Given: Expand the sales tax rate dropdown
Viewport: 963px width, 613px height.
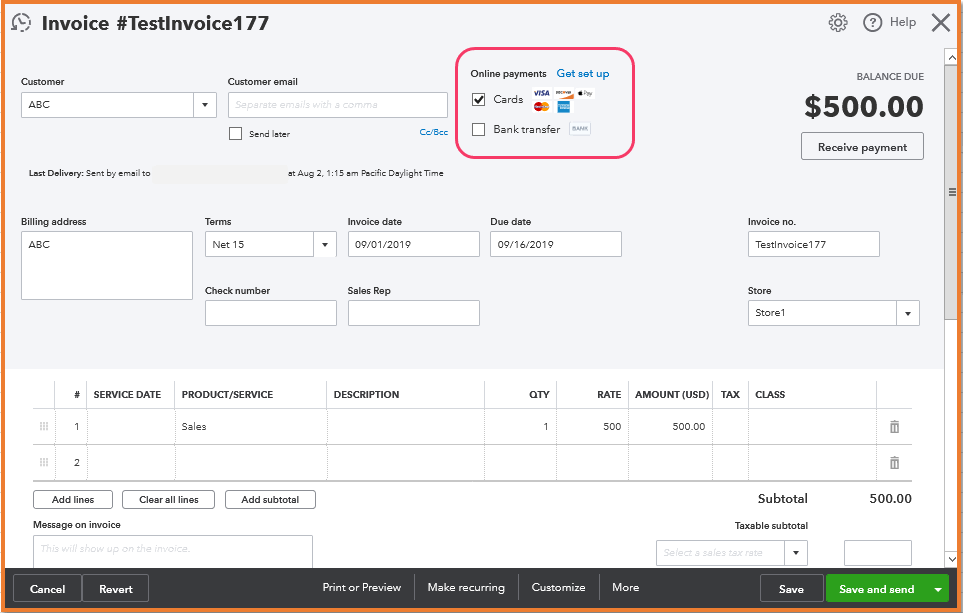Looking at the screenshot, I should [795, 553].
